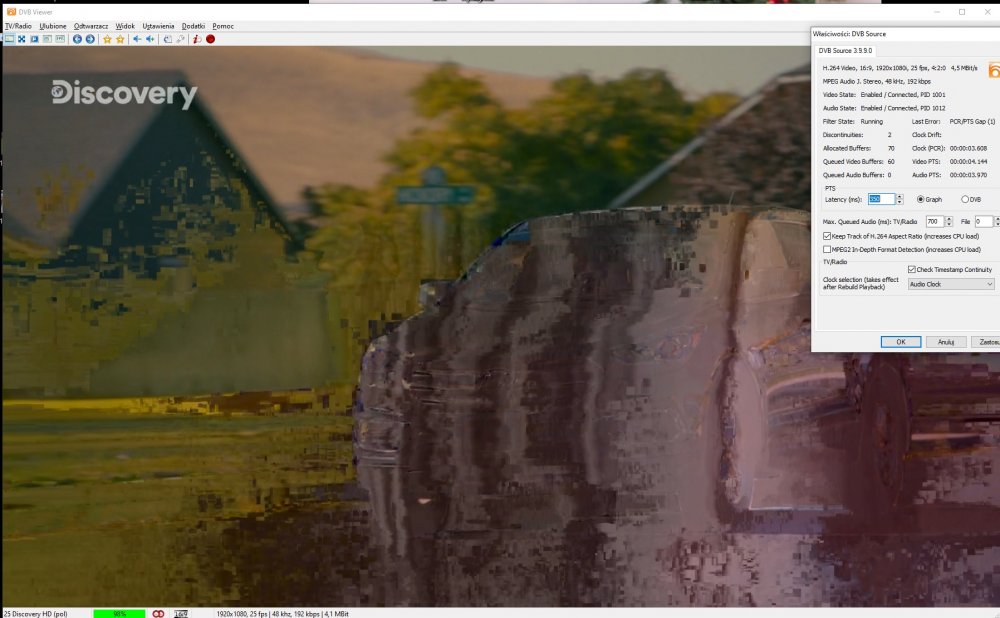Open the Audio Clock selection dropdown
The image size is (1000, 618).
point(950,284)
